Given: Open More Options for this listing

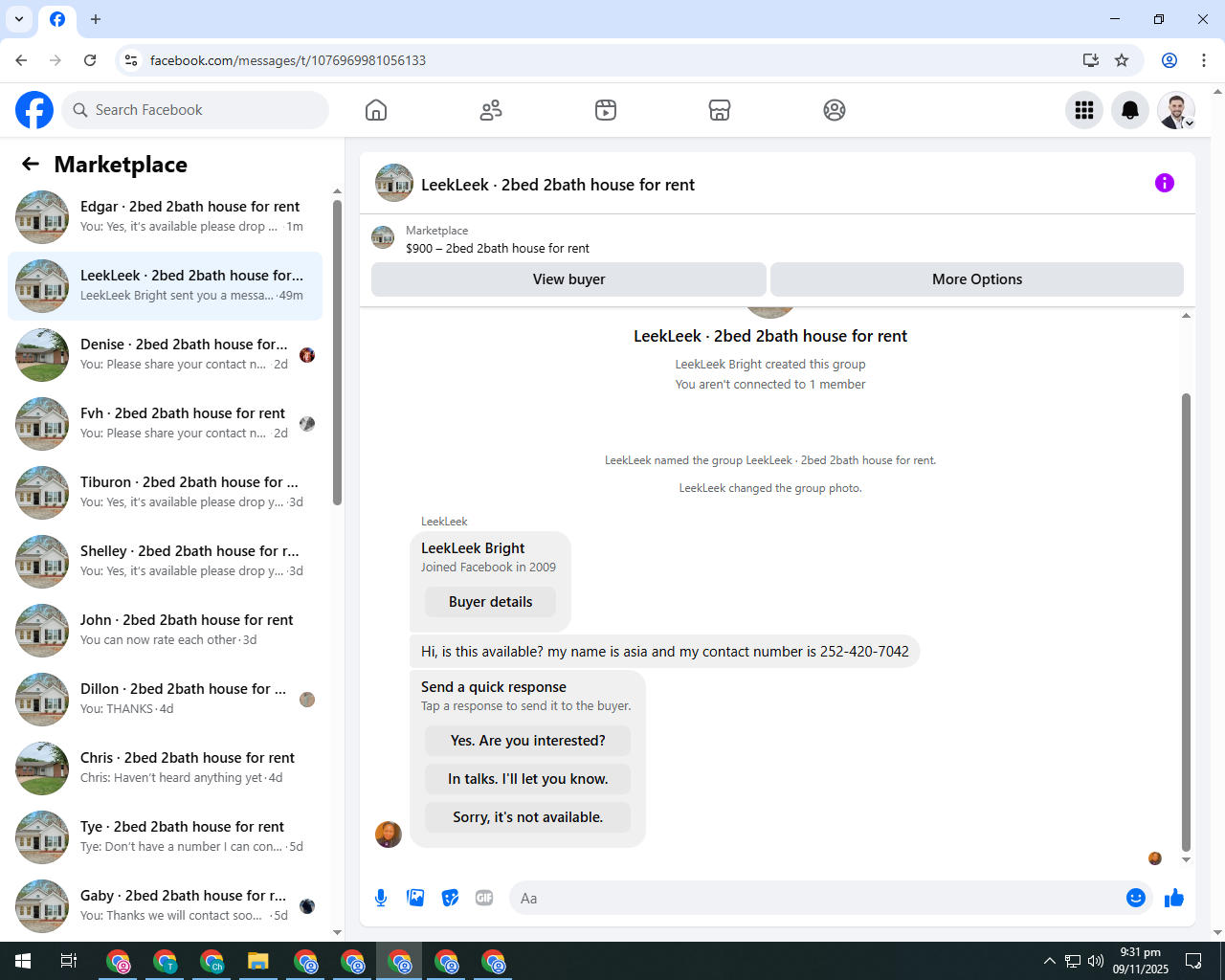Looking at the screenshot, I should click(977, 279).
